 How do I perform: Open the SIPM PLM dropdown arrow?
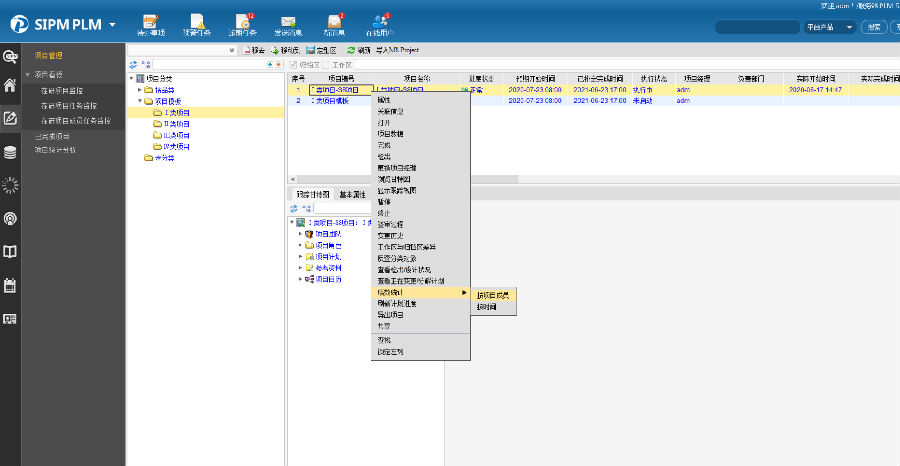point(112,25)
